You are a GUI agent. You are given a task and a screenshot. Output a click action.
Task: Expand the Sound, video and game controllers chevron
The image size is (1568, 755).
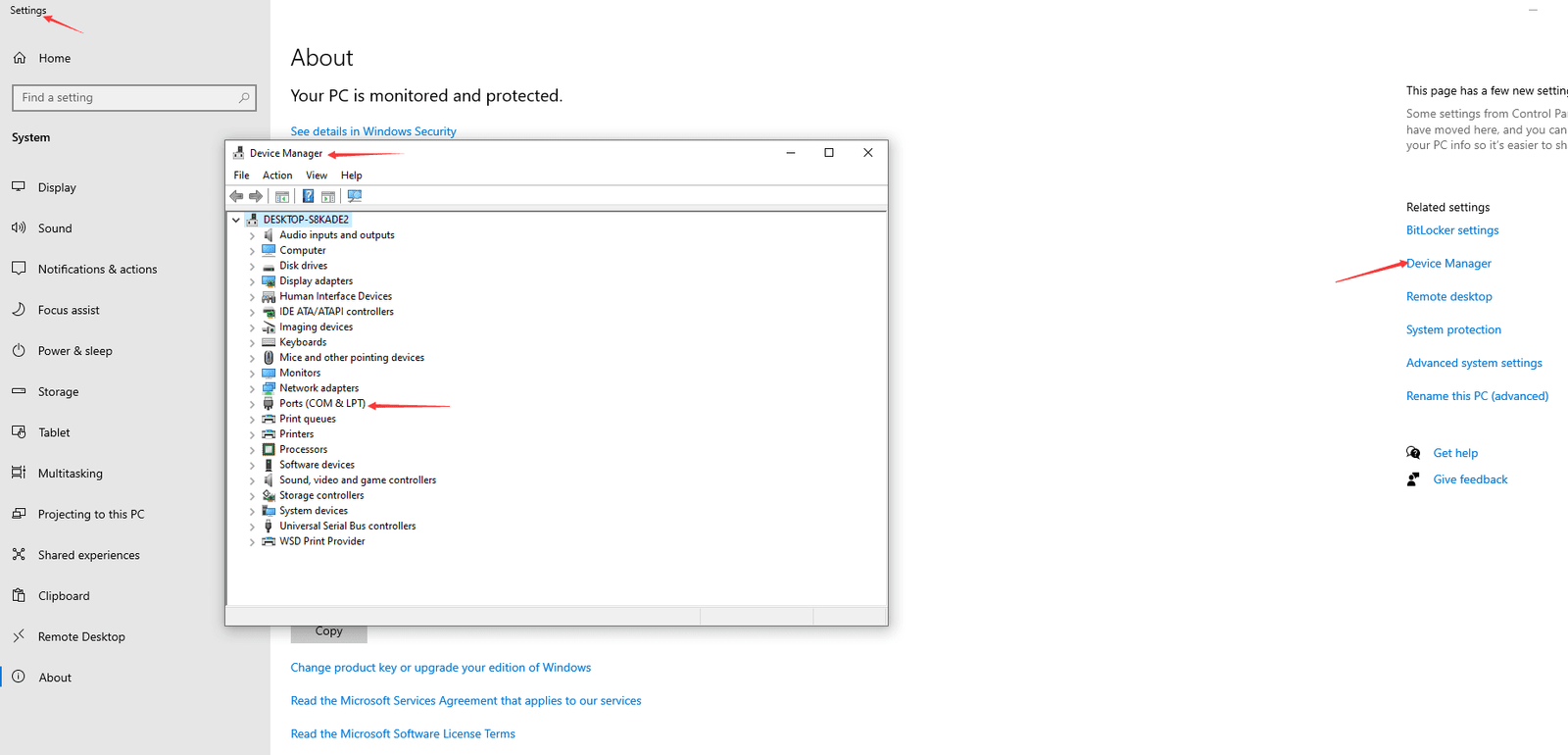pyautogui.click(x=252, y=480)
